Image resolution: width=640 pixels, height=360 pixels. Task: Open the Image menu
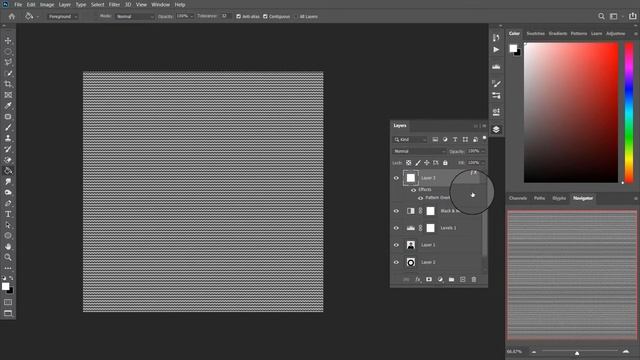[47, 4]
